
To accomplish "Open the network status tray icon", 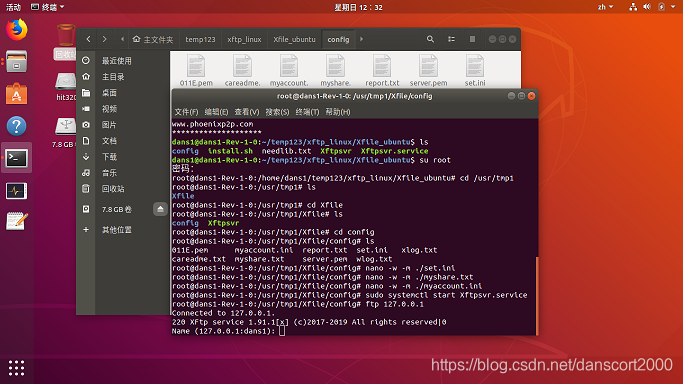I will point(633,7).
